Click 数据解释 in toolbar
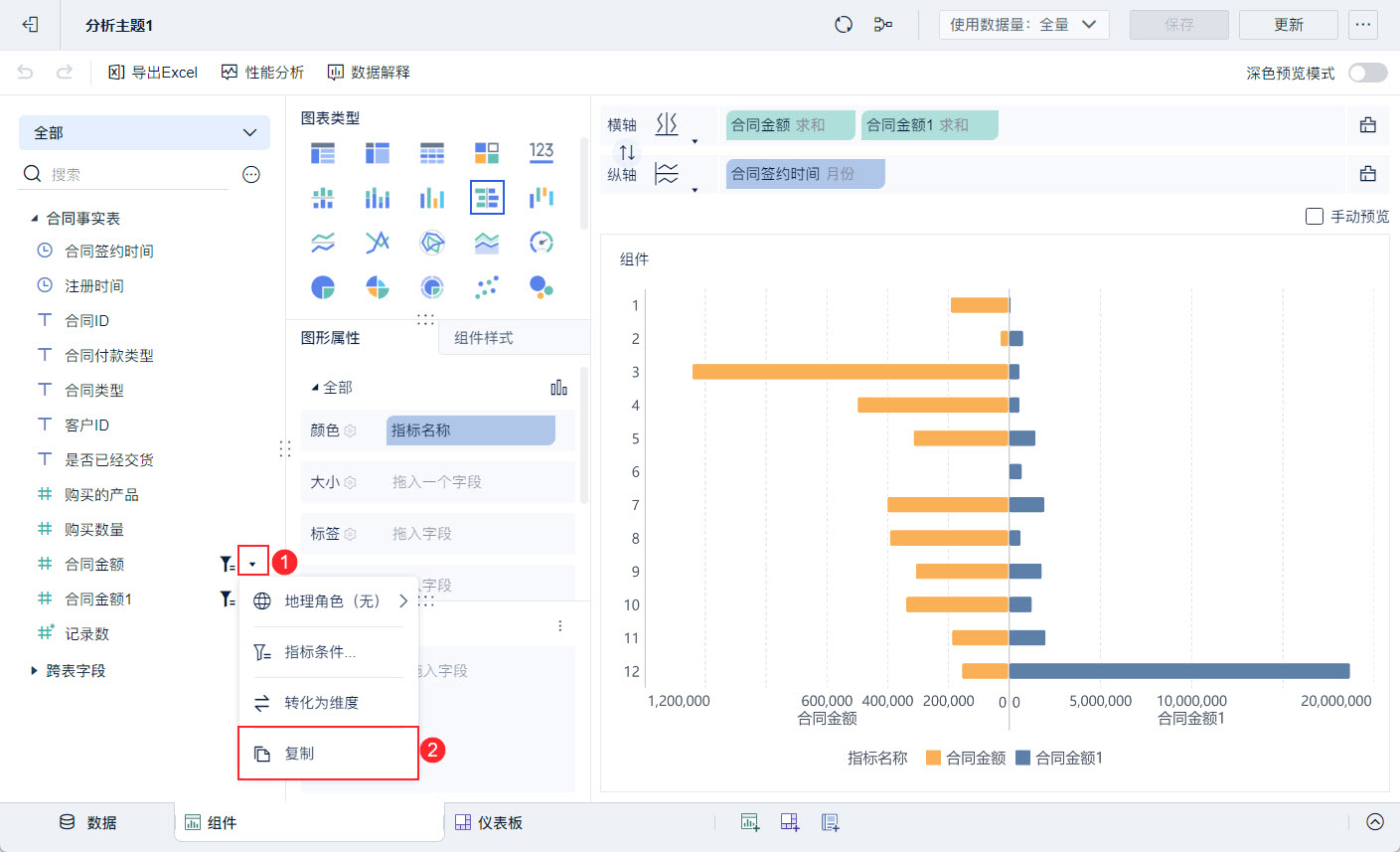Viewport: 1400px width, 852px height. (x=369, y=72)
